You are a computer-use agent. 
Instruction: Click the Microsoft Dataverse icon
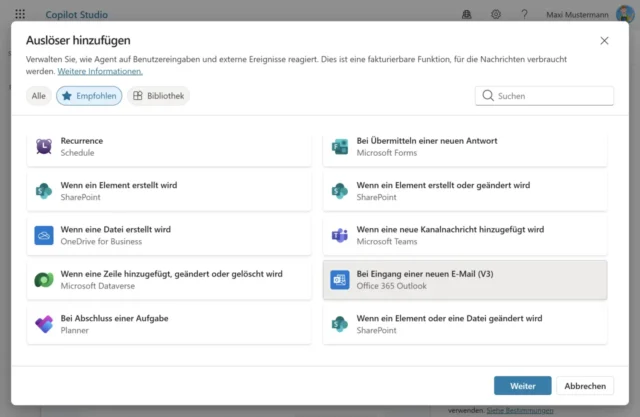coord(44,279)
